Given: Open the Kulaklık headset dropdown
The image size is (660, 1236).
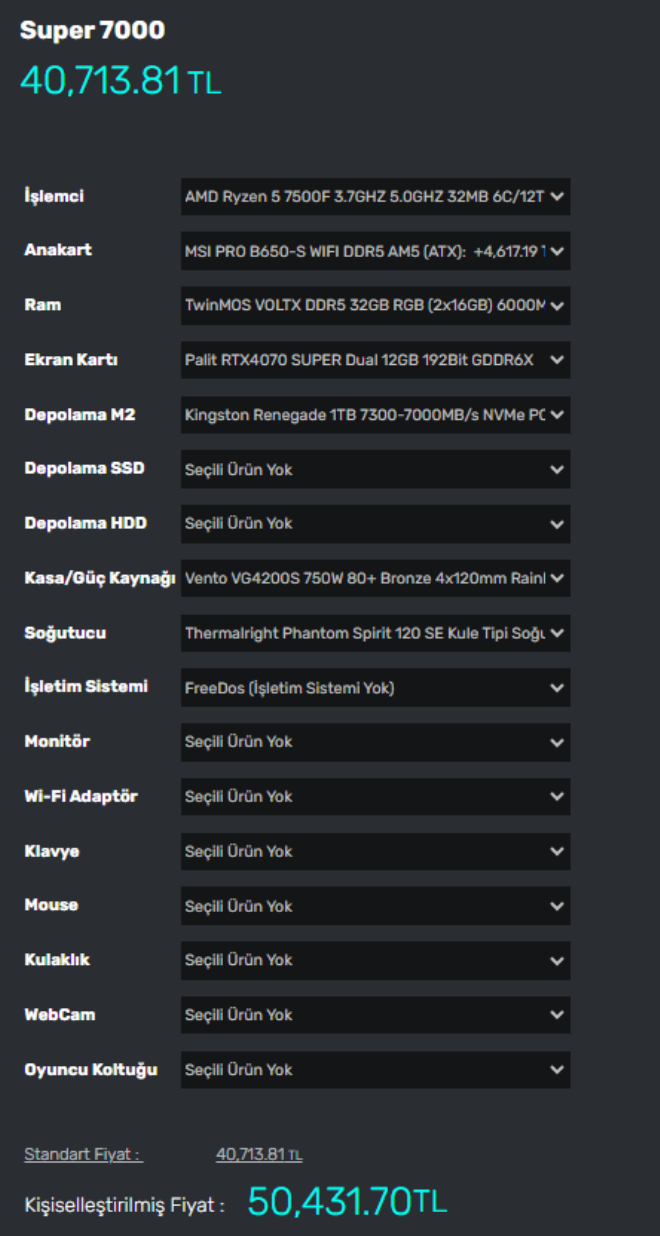Looking at the screenshot, I should (x=375, y=960).
